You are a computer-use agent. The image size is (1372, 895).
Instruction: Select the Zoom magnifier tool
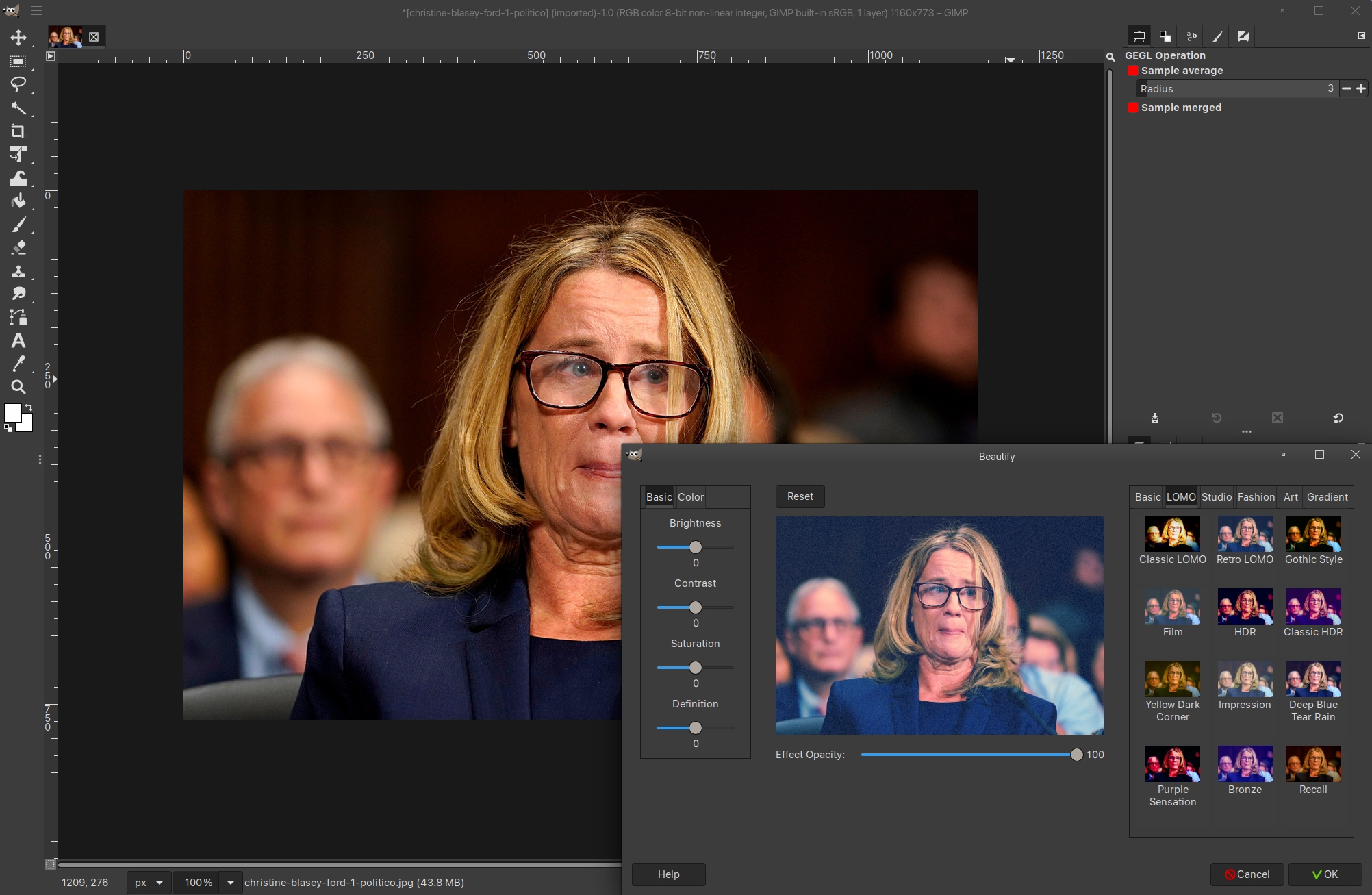(18, 387)
